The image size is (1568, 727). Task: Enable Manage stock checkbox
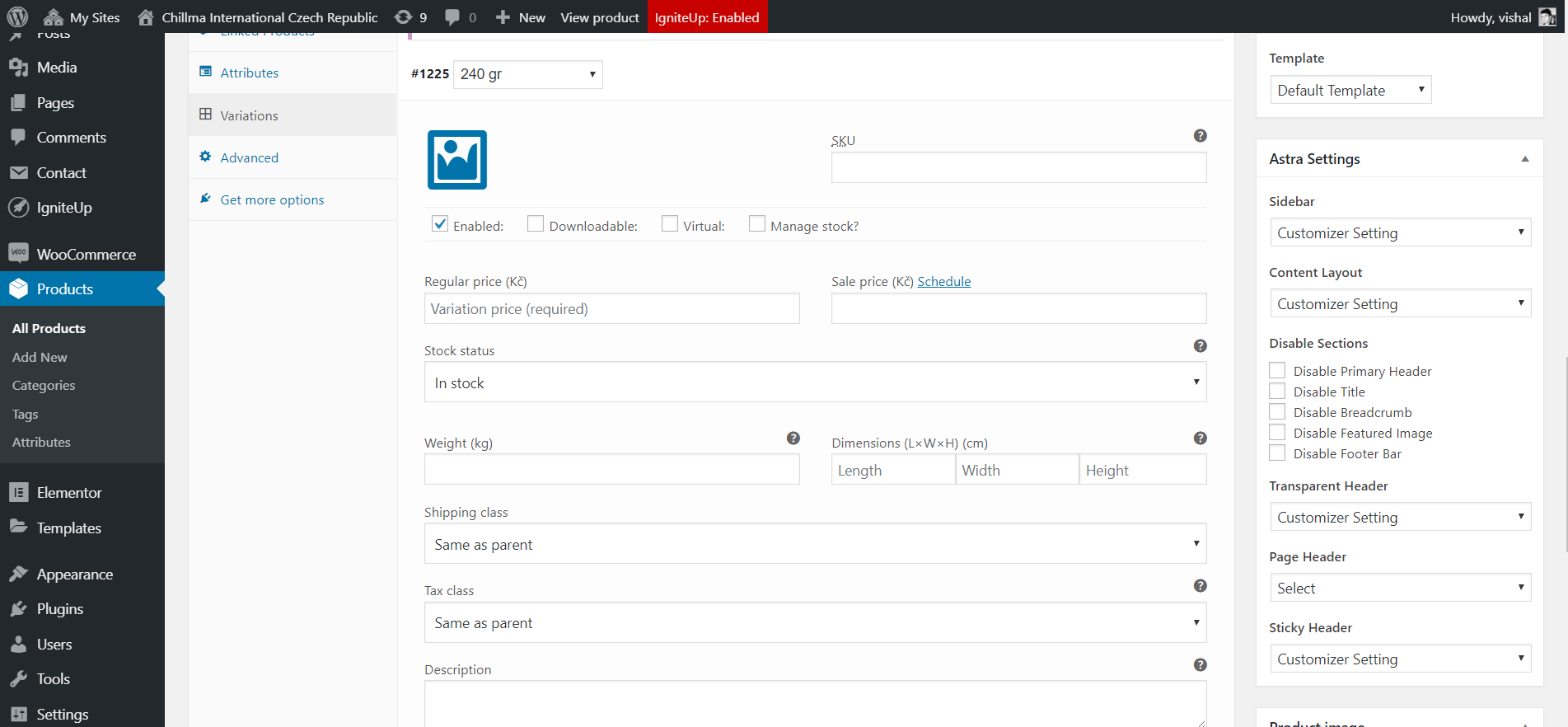pos(757,224)
